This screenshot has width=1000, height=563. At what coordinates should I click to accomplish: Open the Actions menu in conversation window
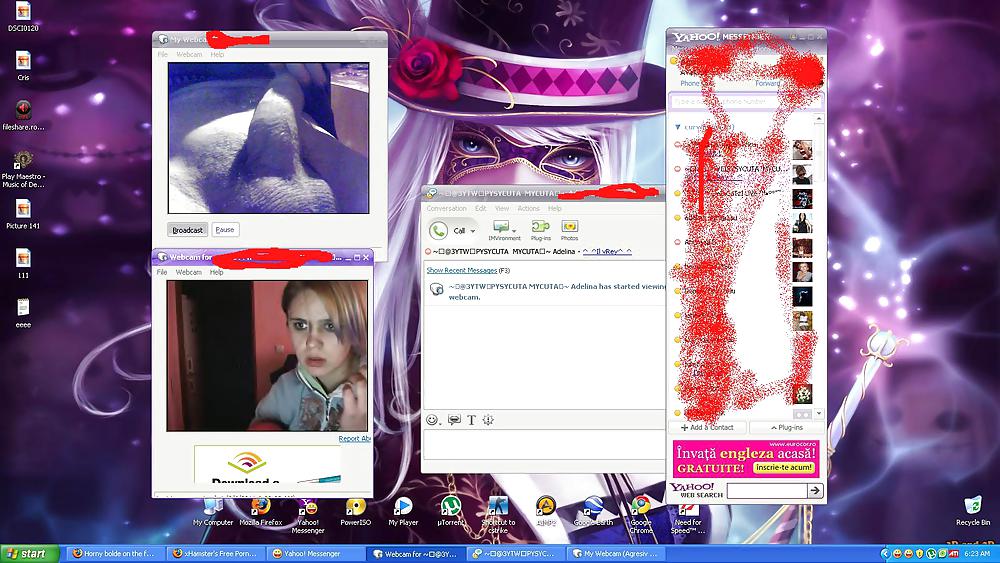(528, 208)
